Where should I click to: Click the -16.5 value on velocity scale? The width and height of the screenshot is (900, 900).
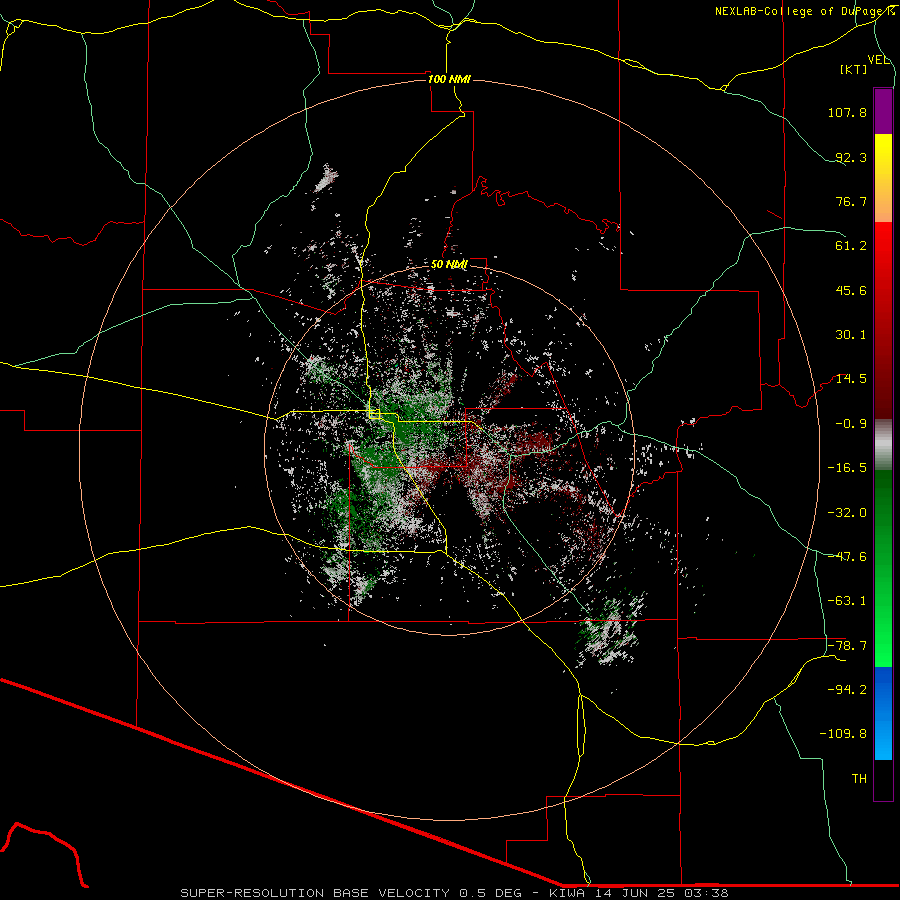(847, 468)
